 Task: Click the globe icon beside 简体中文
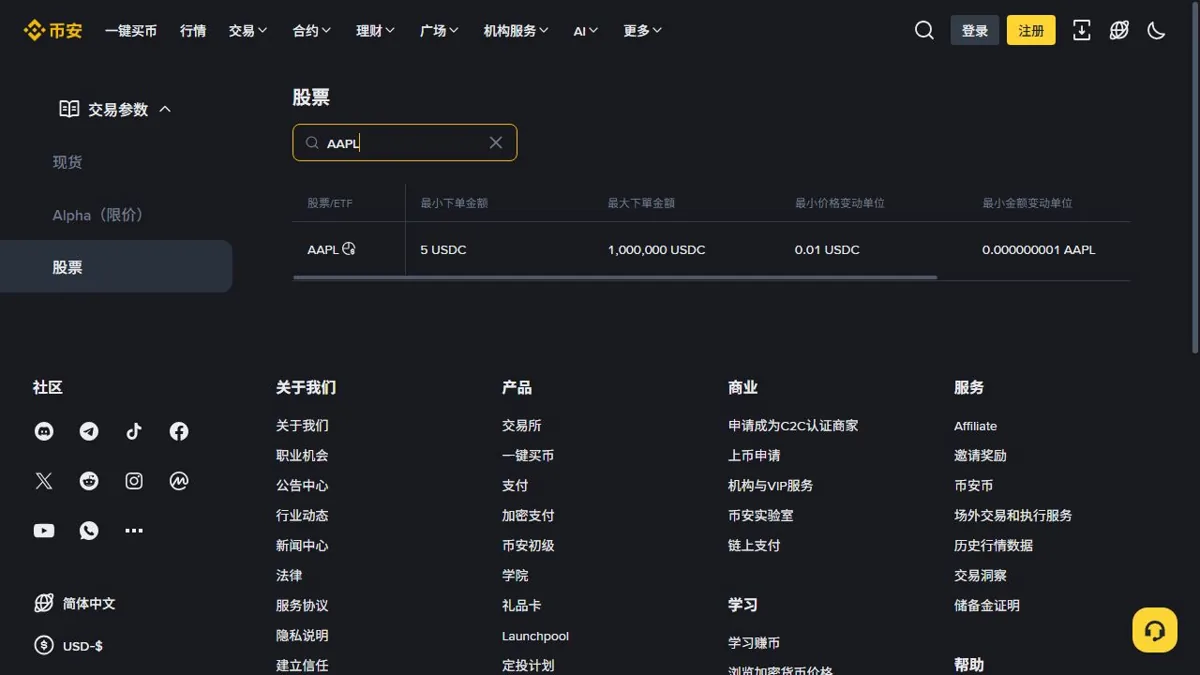click(x=44, y=603)
